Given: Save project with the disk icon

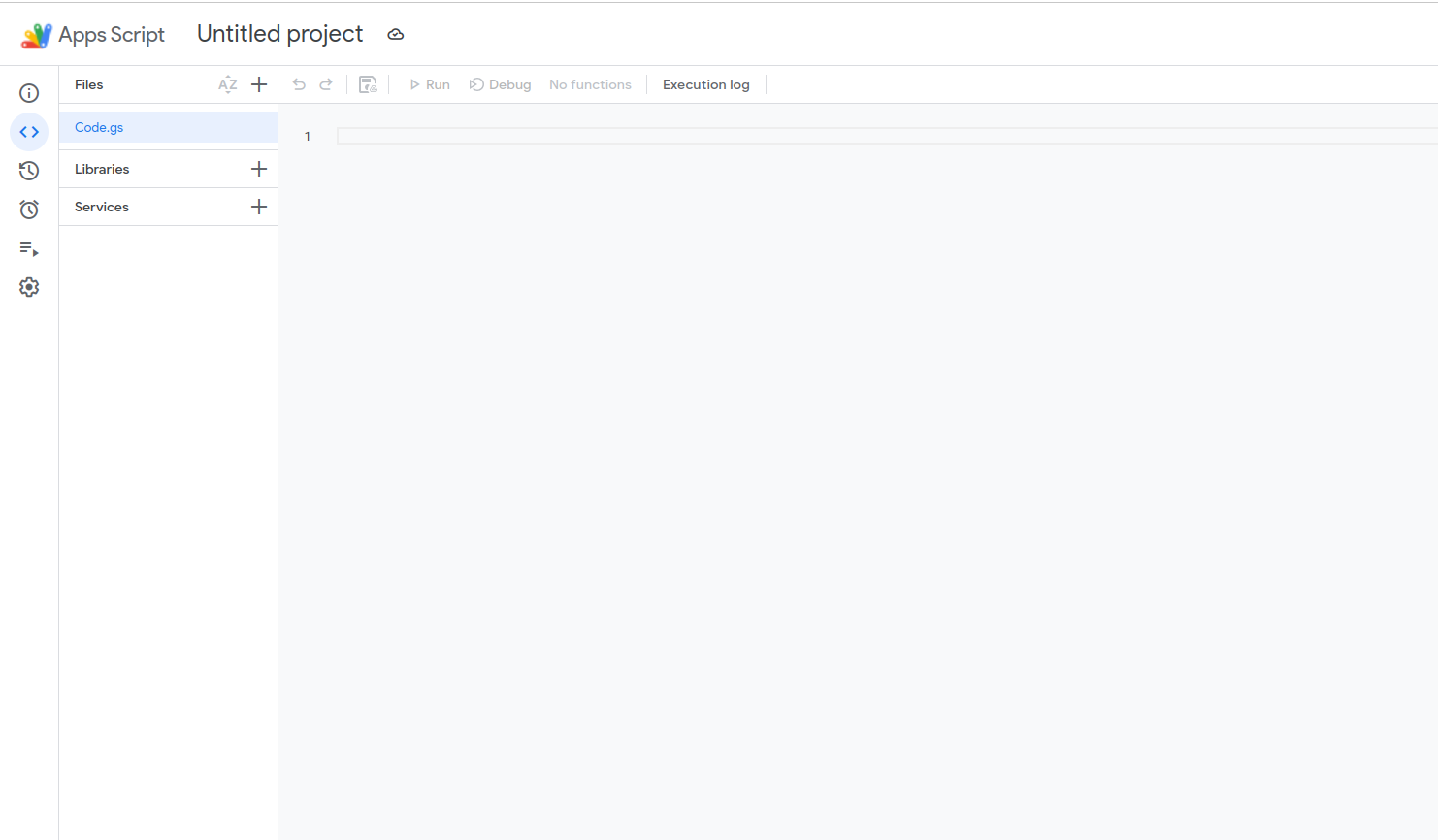Looking at the screenshot, I should pyautogui.click(x=368, y=84).
